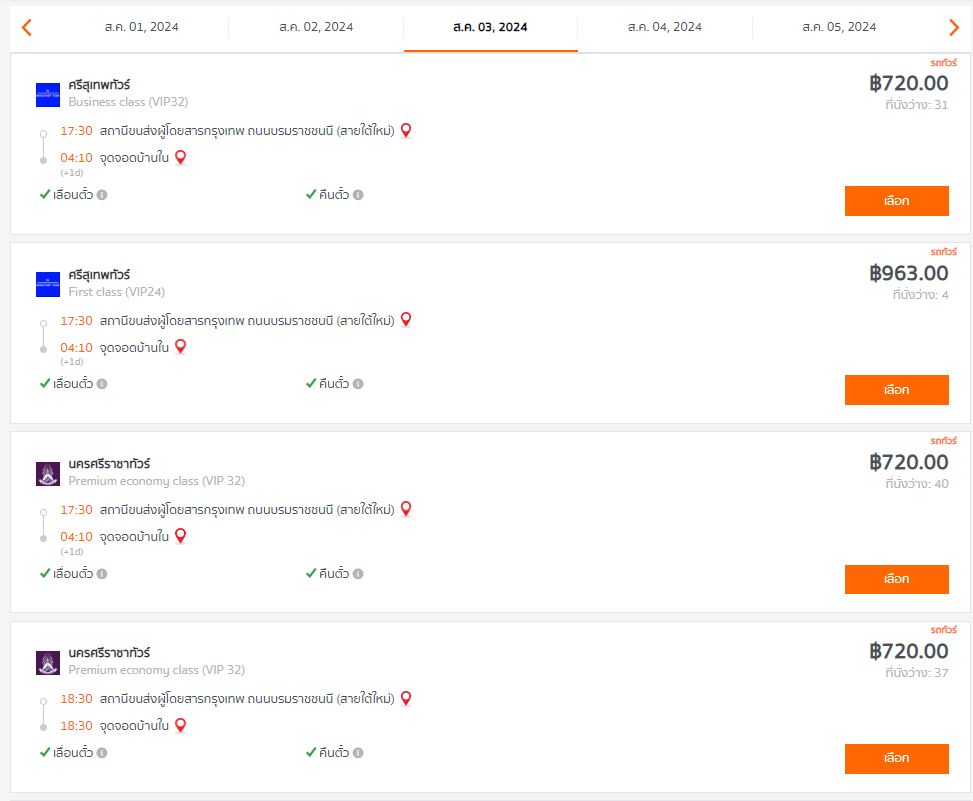Click info icon next to first trip's คืนตั๋ว
Image resolution: width=973 pixels, height=801 pixels.
point(358,195)
